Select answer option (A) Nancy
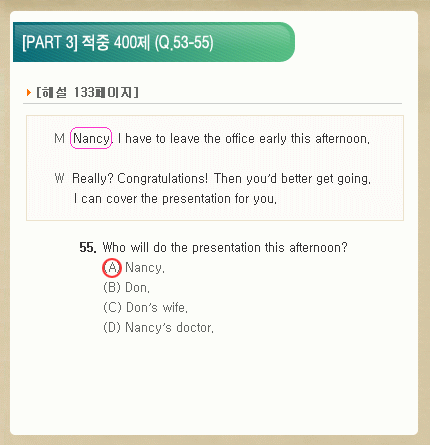The width and height of the screenshot is (430, 445). [134, 268]
